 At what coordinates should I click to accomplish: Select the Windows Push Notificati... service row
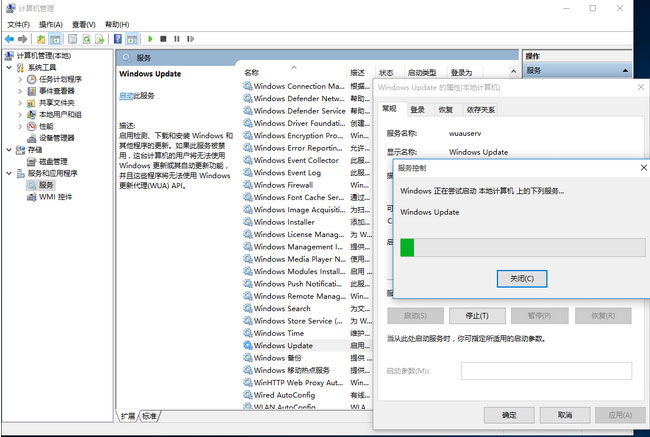(307, 284)
